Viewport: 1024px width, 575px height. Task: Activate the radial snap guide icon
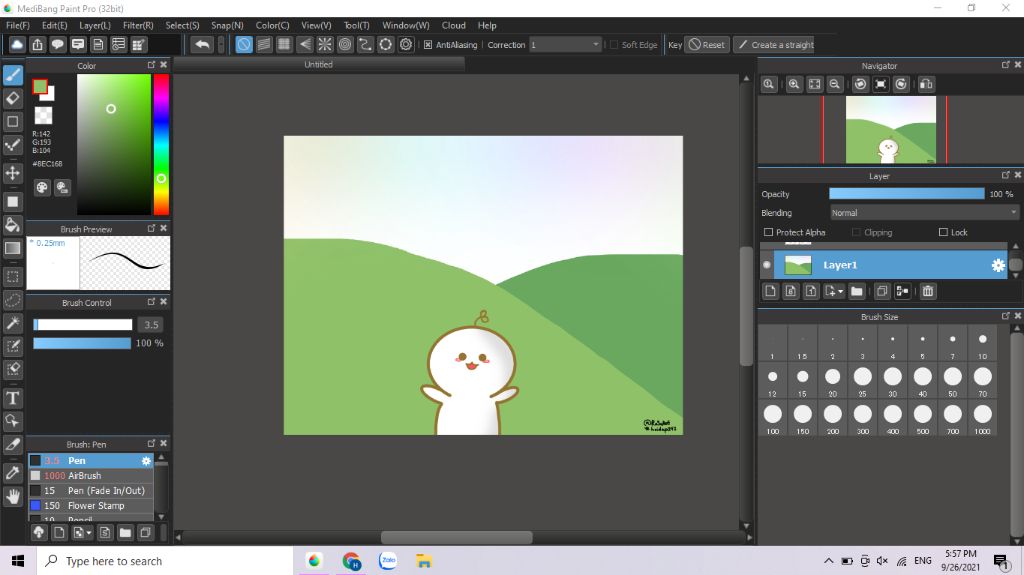[324, 45]
